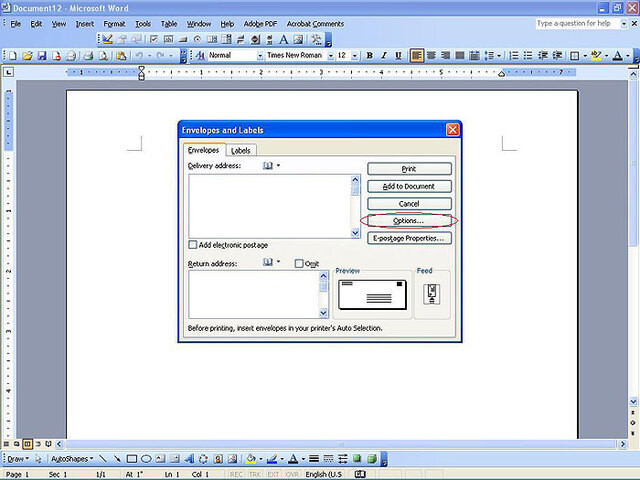Enable the Add electronic postage checkbox
This screenshot has height=480, width=640.
(193, 245)
